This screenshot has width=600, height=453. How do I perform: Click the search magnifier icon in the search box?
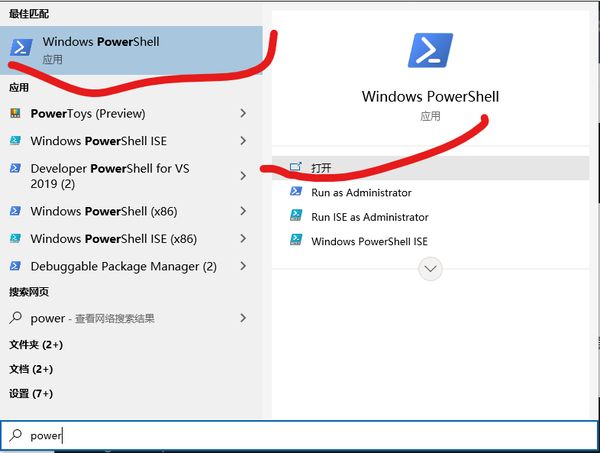15,435
